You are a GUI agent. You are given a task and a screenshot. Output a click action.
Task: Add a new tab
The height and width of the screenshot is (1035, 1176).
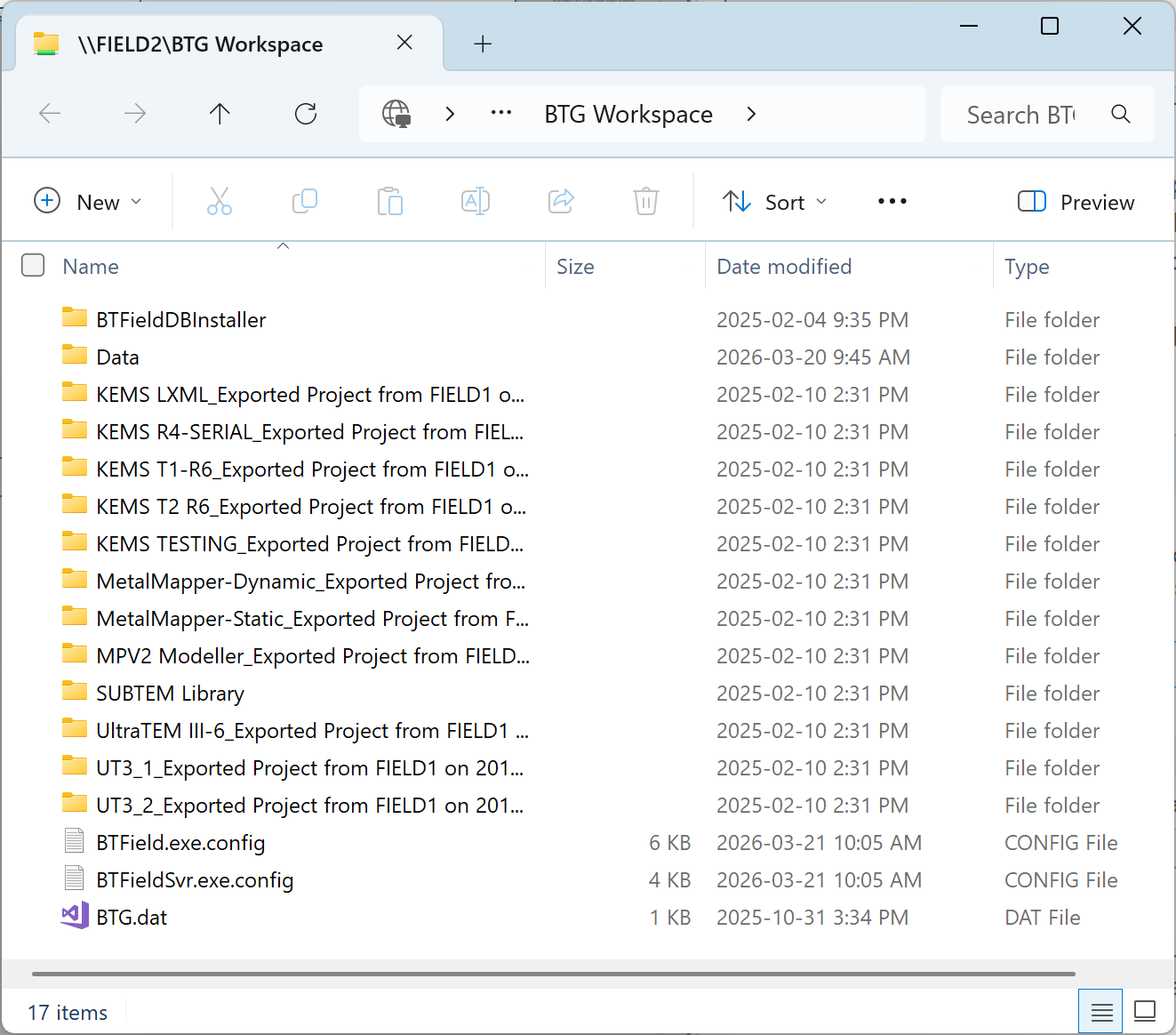[483, 44]
